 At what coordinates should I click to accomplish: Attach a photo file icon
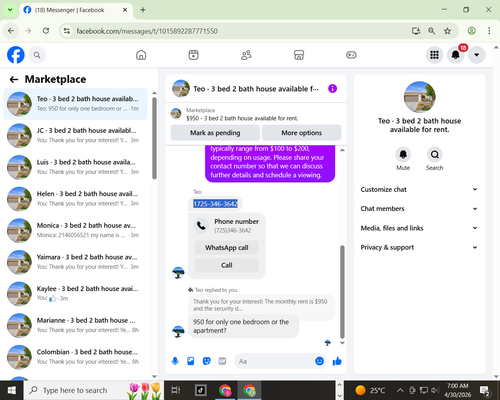[x=191, y=361]
